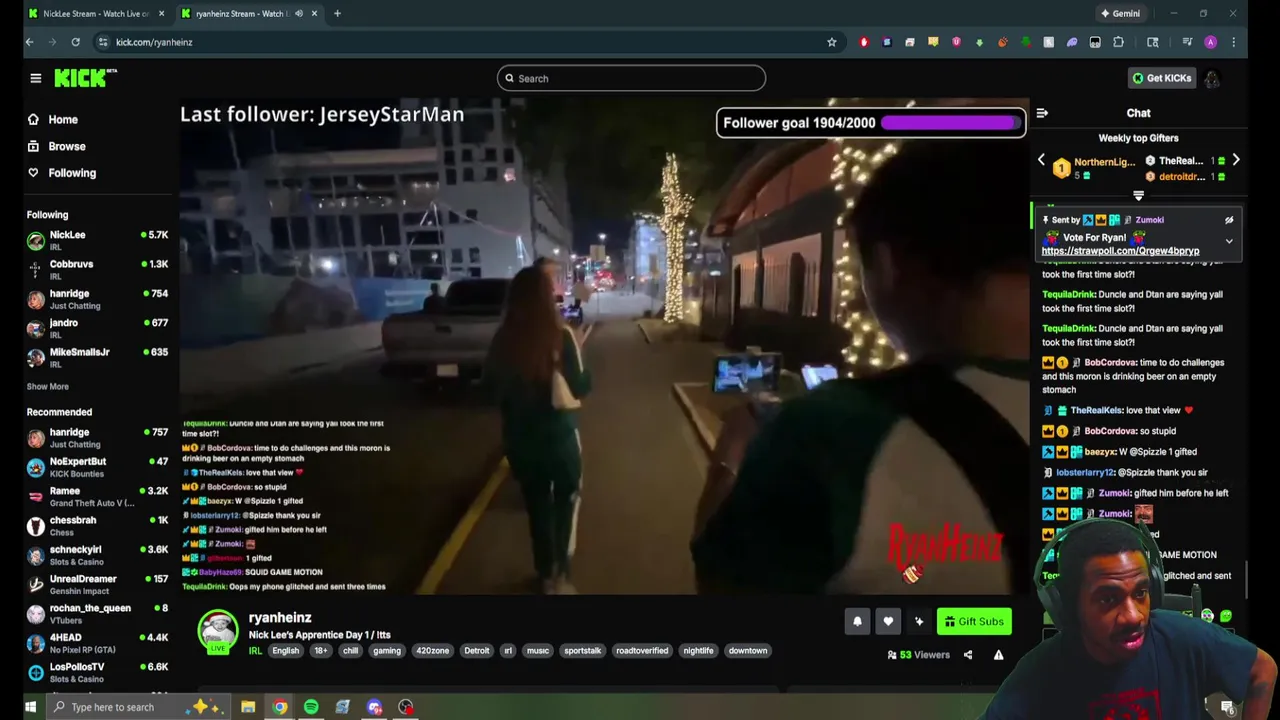This screenshot has width=1280, height=720.
Task: Open UnrealDreamer recommended channel
Action: click(97, 584)
